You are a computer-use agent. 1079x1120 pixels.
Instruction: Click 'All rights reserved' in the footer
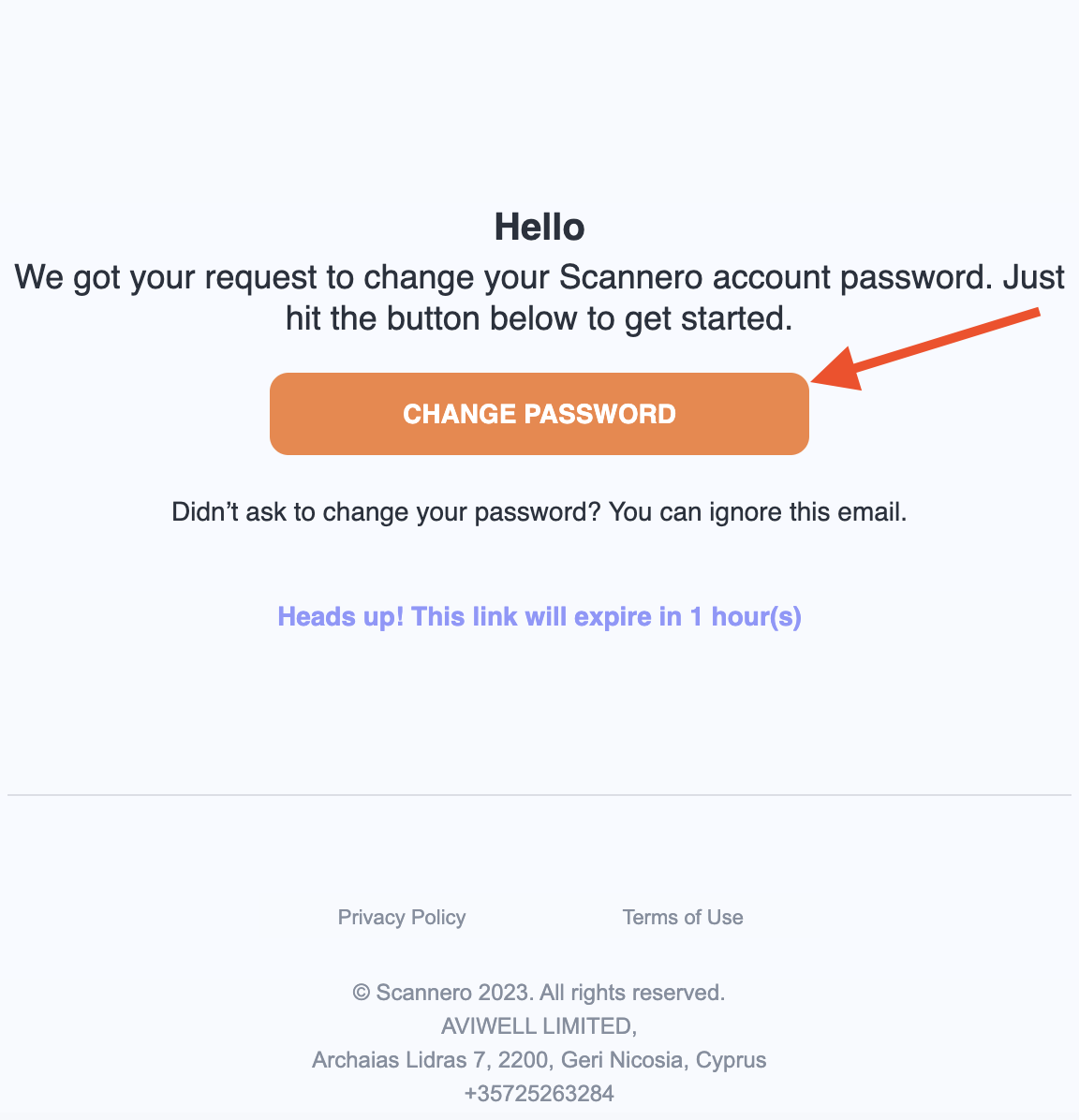[631, 993]
